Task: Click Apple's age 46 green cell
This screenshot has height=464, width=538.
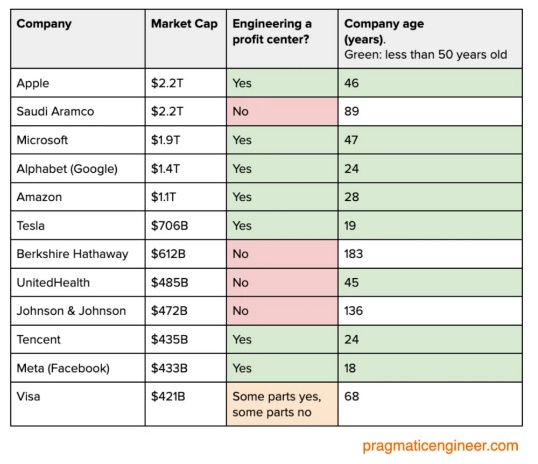Action: (x=430, y=83)
